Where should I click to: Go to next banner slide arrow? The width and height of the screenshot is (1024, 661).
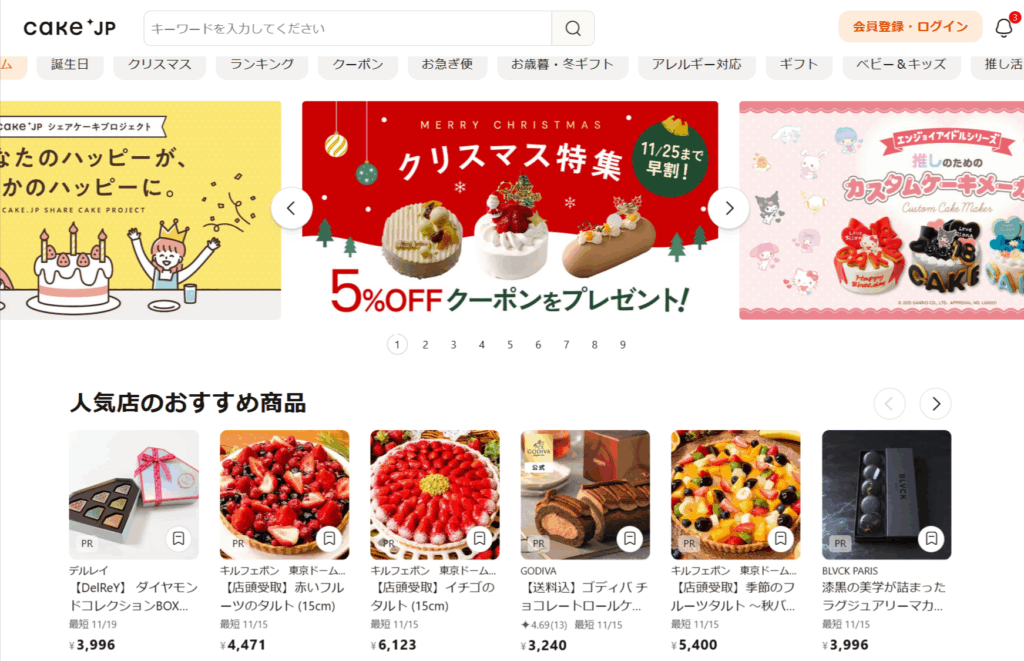pos(729,208)
